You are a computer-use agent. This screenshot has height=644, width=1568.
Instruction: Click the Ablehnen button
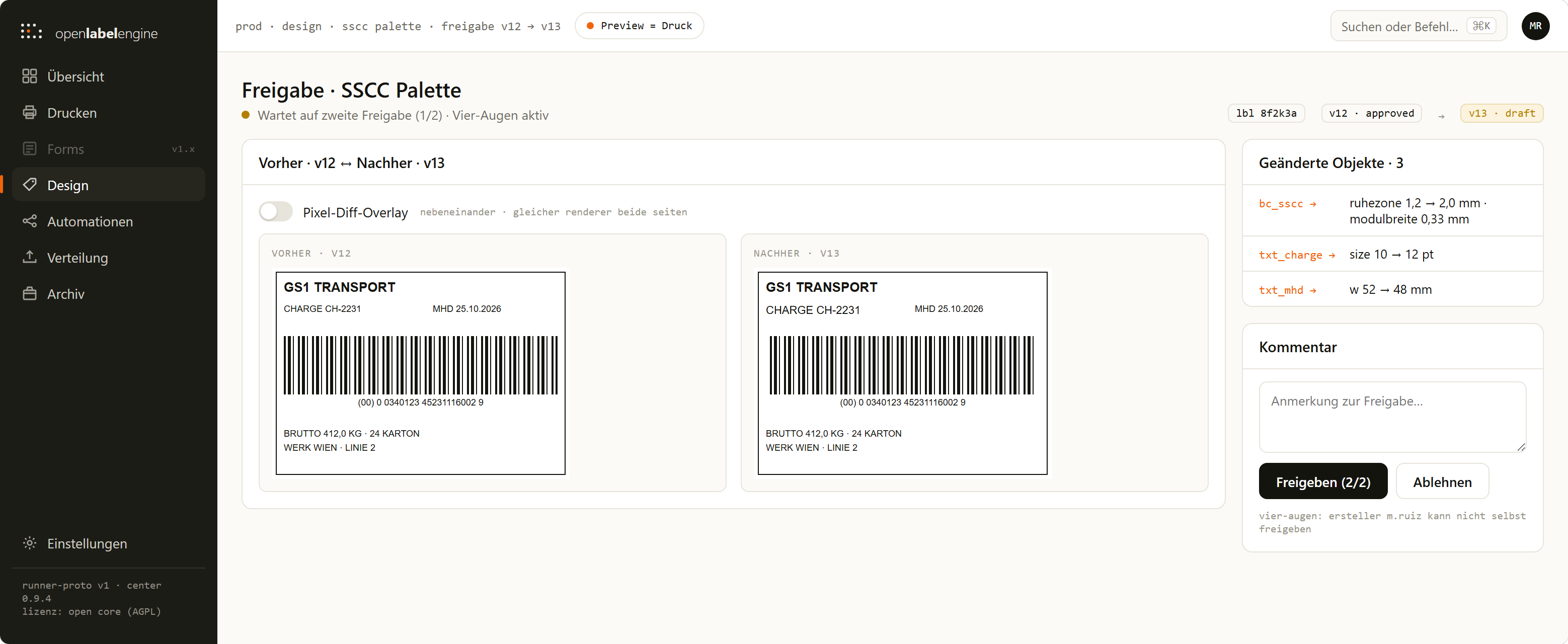coord(1442,481)
